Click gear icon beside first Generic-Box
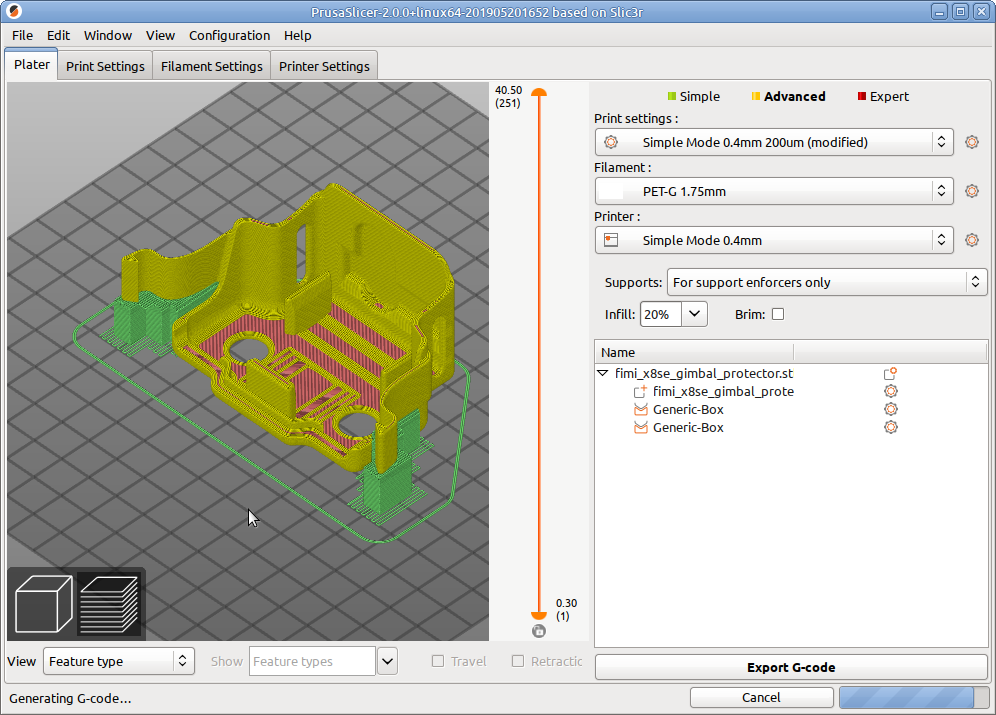This screenshot has height=715, width=996. pyautogui.click(x=890, y=409)
